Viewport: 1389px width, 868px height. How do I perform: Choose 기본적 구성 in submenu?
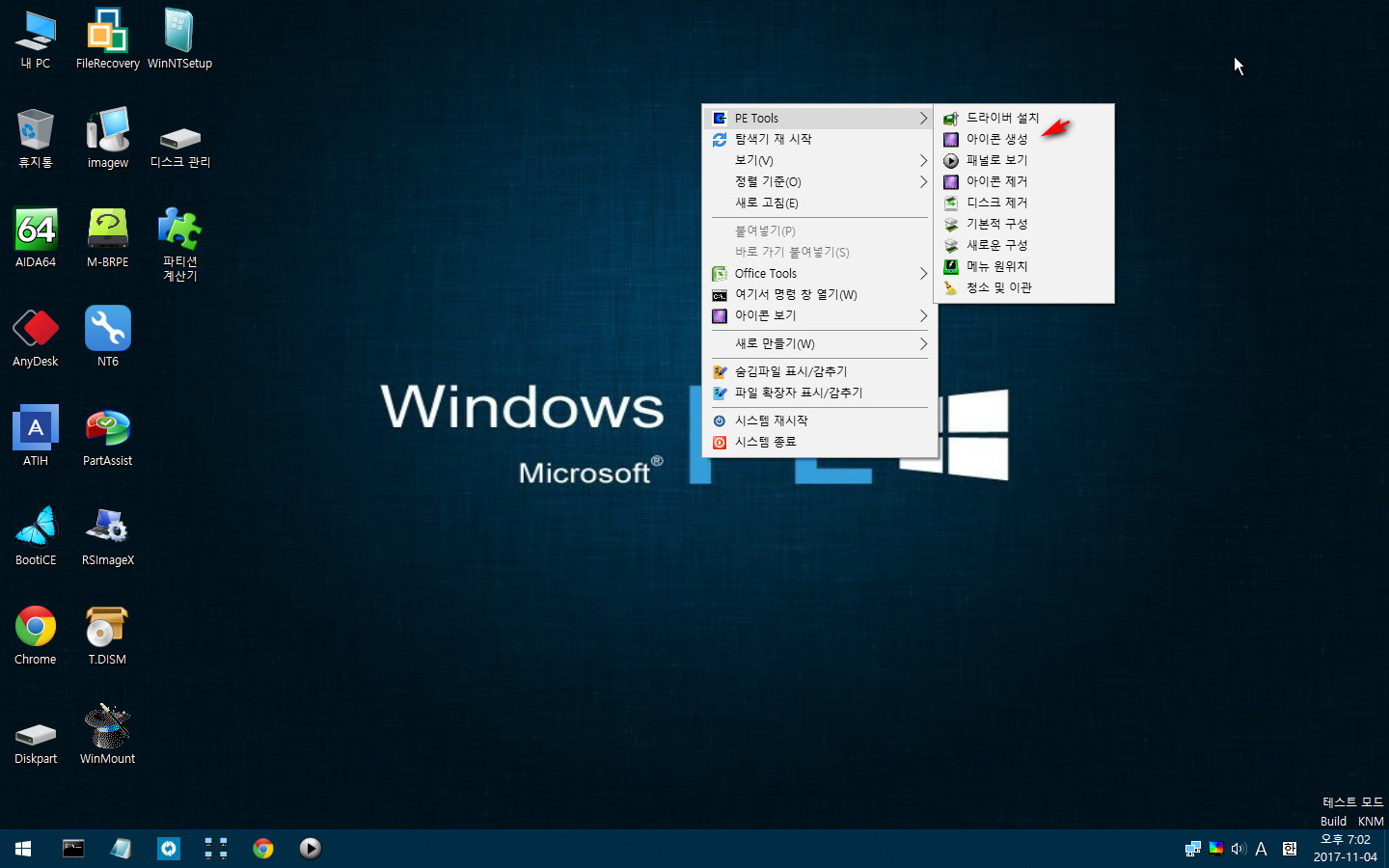(1024, 224)
